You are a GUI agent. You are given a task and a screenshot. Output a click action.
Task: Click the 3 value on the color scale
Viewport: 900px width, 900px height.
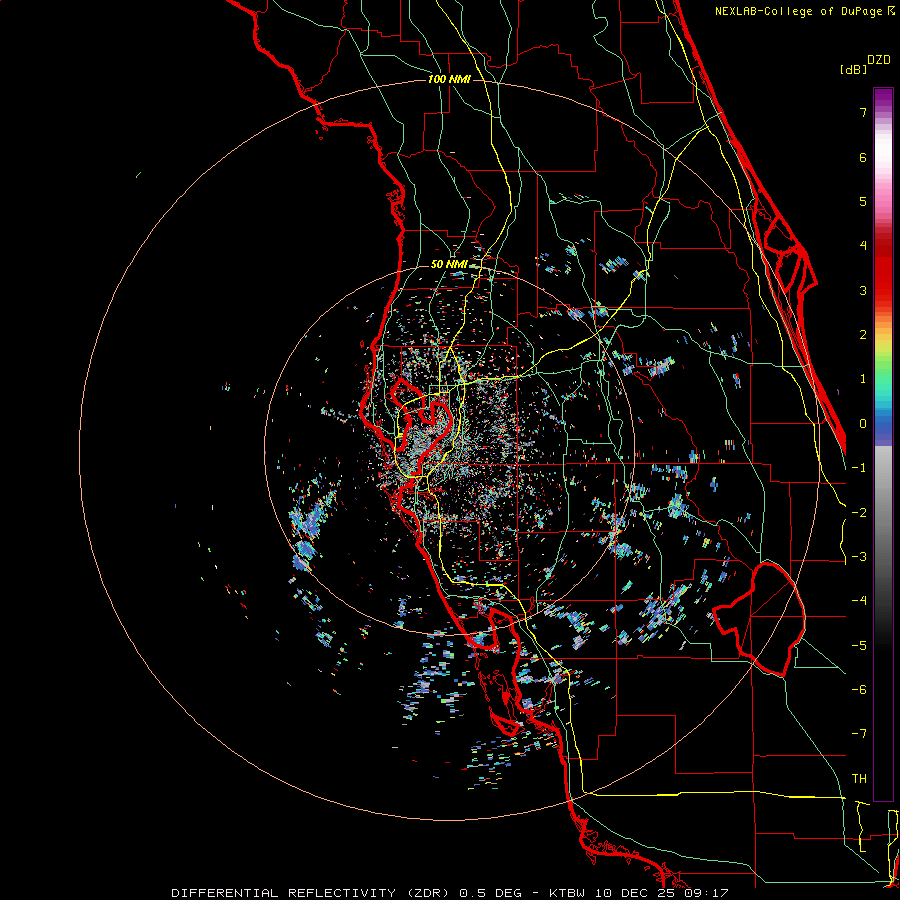coord(863,290)
